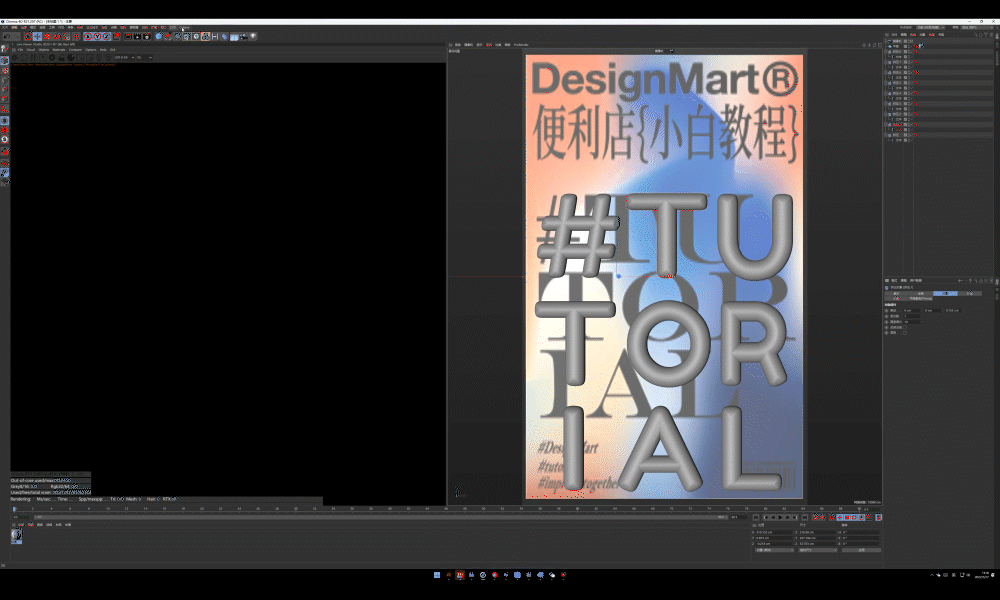
Task: Toggle the coordinate system icon beside Z
Action: [x=117, y=37]
